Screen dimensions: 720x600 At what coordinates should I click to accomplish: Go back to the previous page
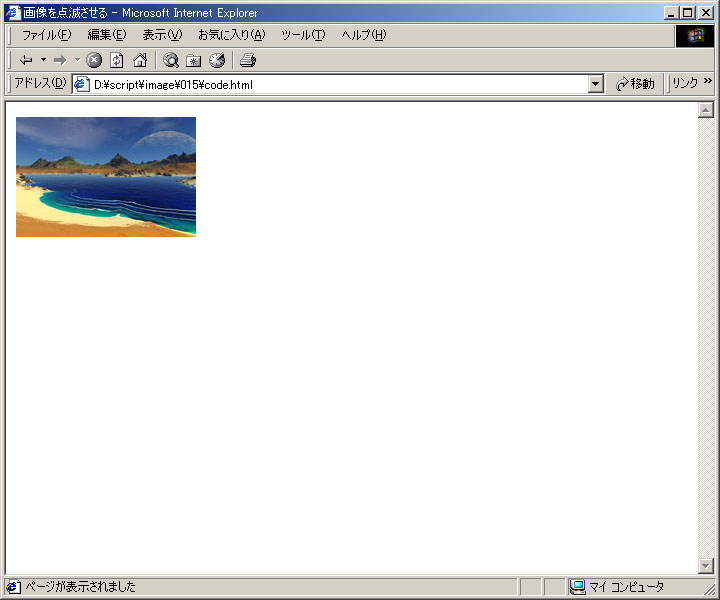(x=26, y=60)
